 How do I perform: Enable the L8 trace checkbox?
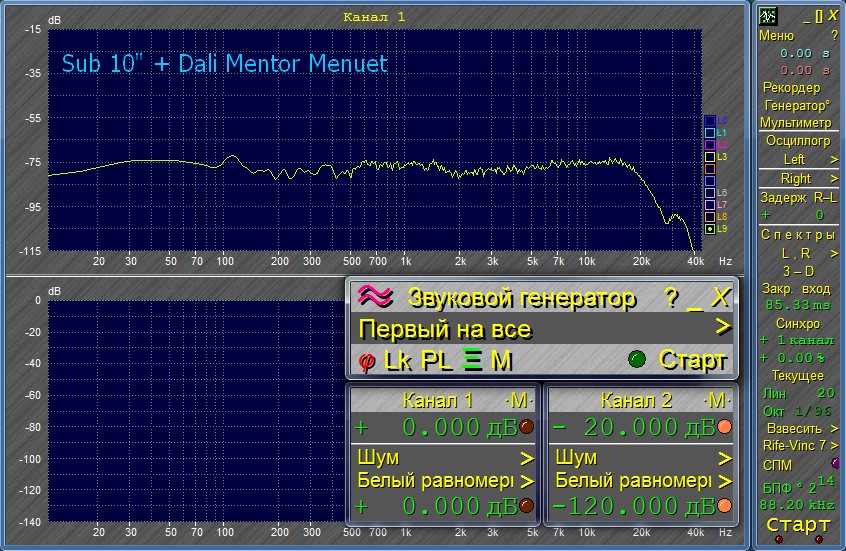click(710, 217)
